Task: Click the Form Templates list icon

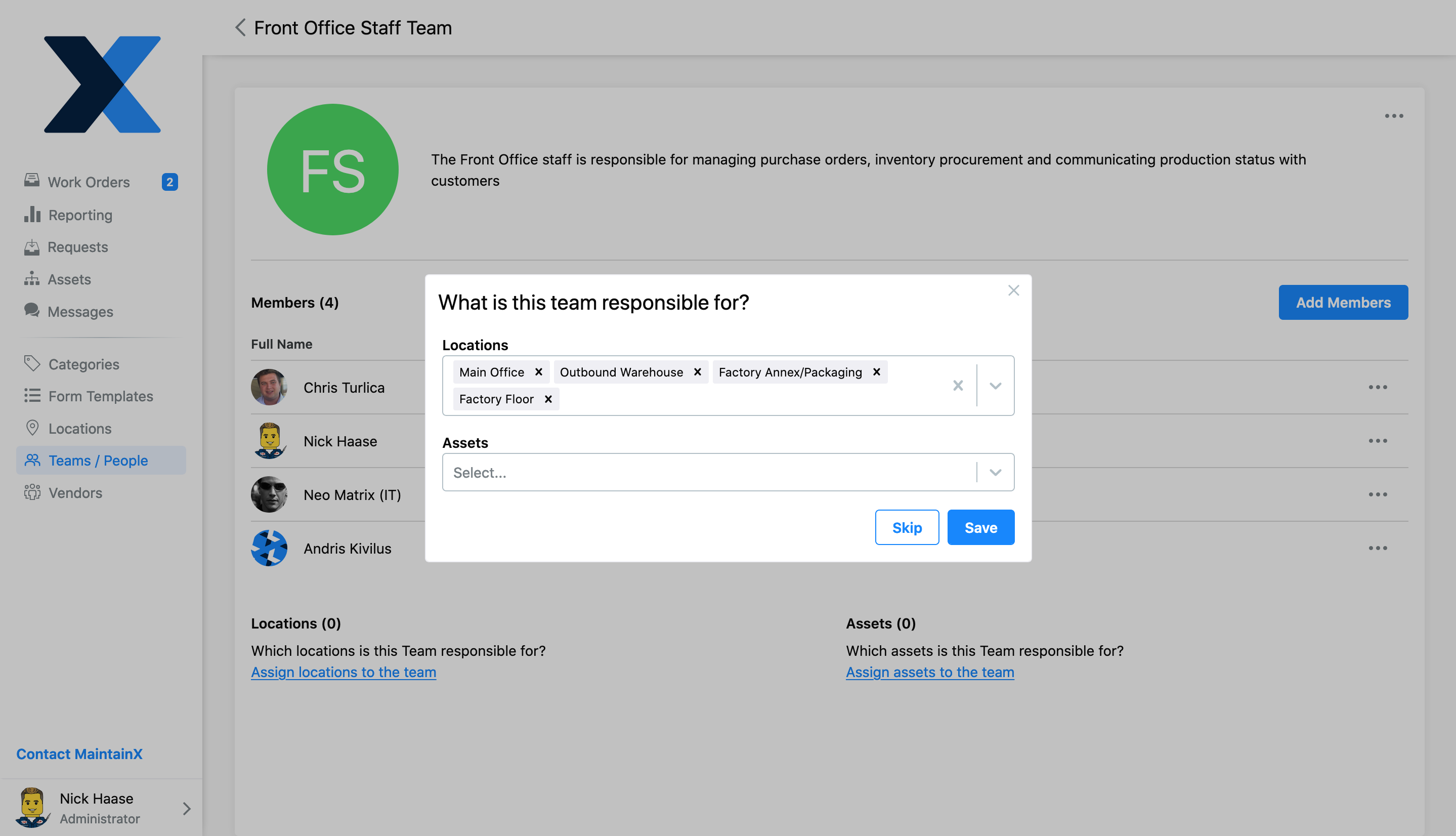Action: [32, 396]
